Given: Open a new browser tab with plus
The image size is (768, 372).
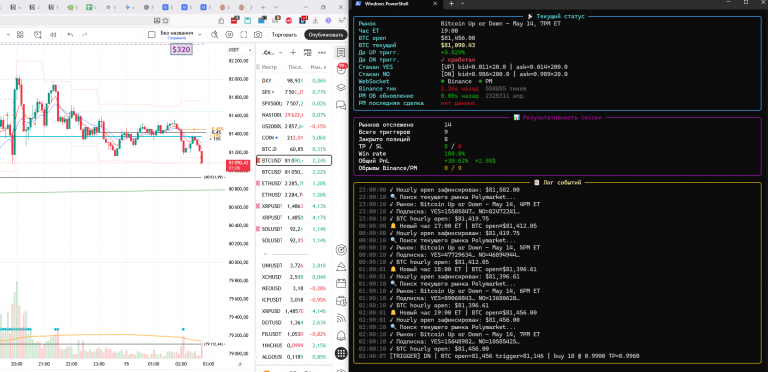Looking at the screenshot, I should click(x=263, y=7).
